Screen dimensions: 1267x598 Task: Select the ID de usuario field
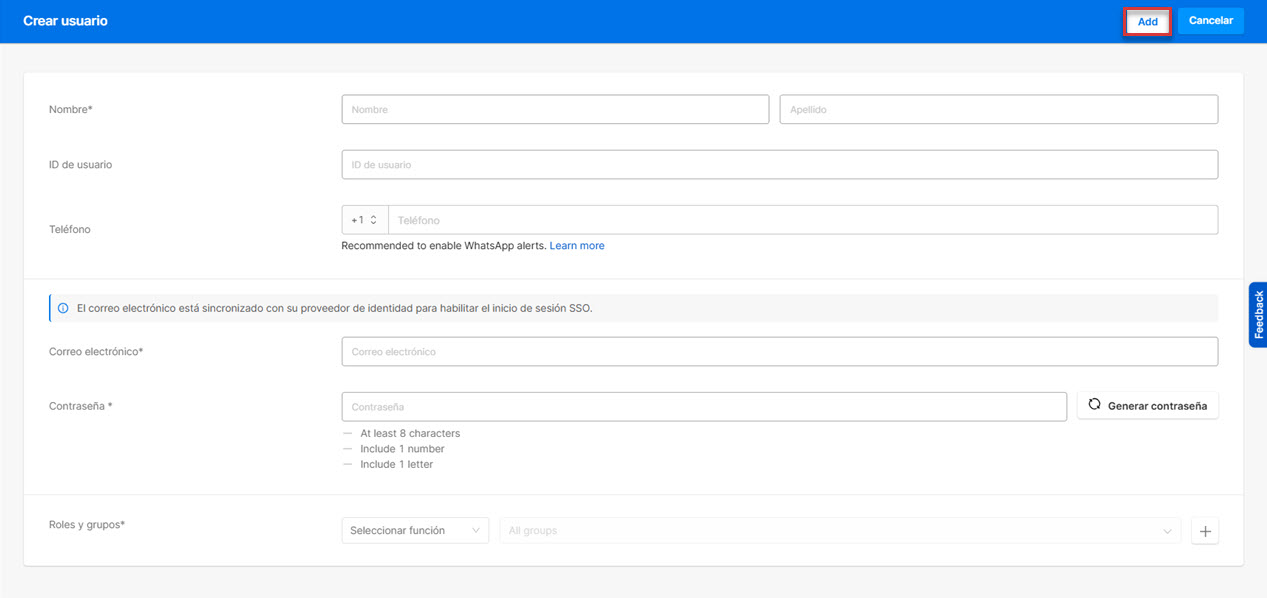pyautogui.click(x=780, y=165)
